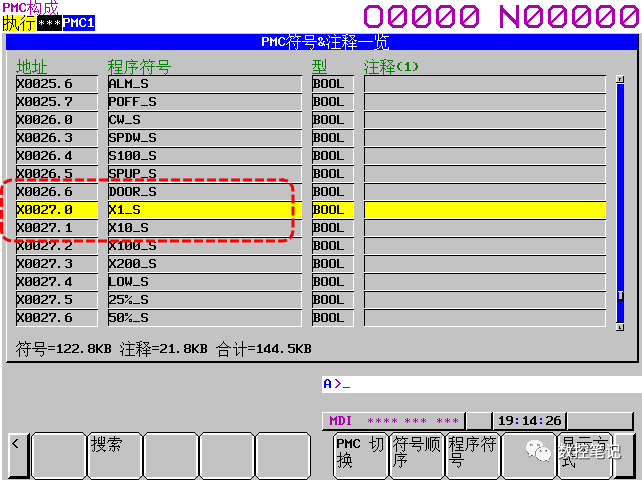Click the 程序符号 column header
This screenshot has width=642, height=480.
pyautogui.click(x=139, y=67)
